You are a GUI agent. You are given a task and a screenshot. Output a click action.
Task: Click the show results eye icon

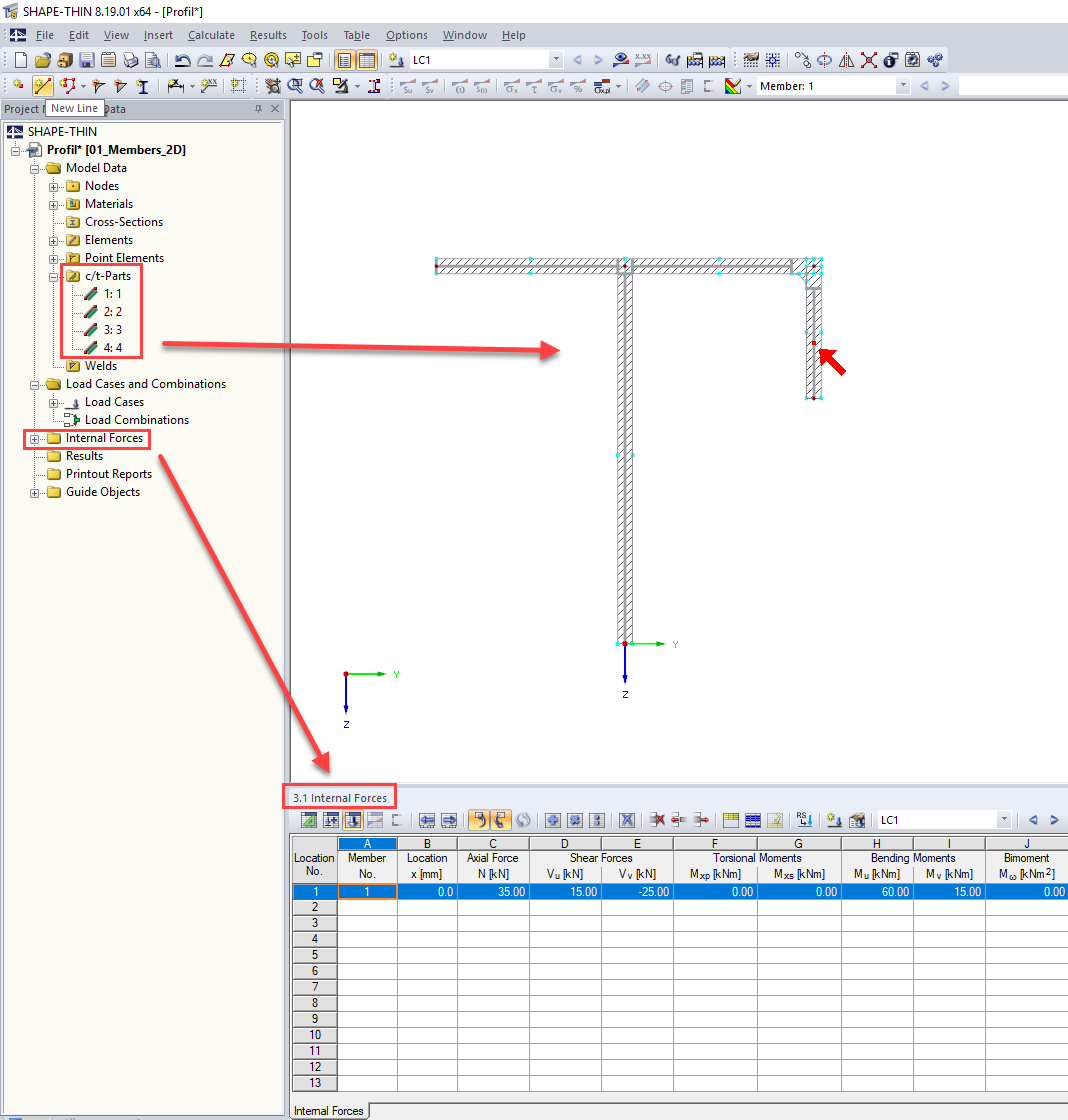coord(621,60)
